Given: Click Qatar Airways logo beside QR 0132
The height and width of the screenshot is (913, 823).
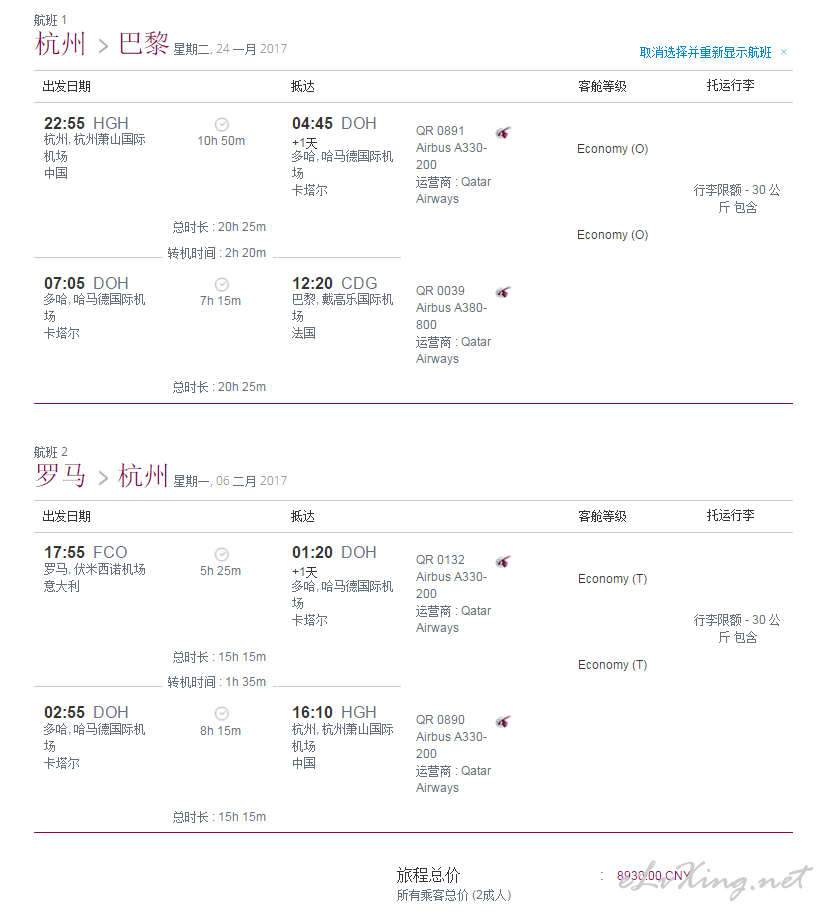Looking at the screenshot, I should (503, 561).
